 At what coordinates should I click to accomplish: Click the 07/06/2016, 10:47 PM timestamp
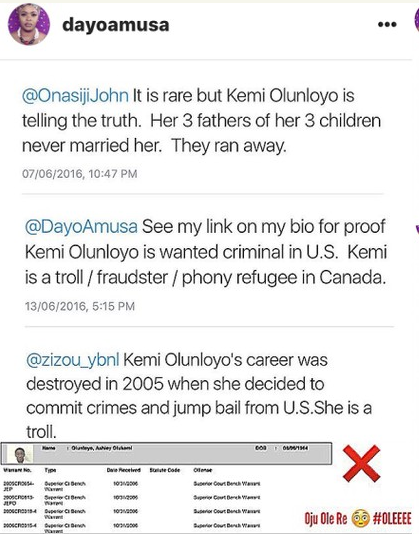pos(79,174)
